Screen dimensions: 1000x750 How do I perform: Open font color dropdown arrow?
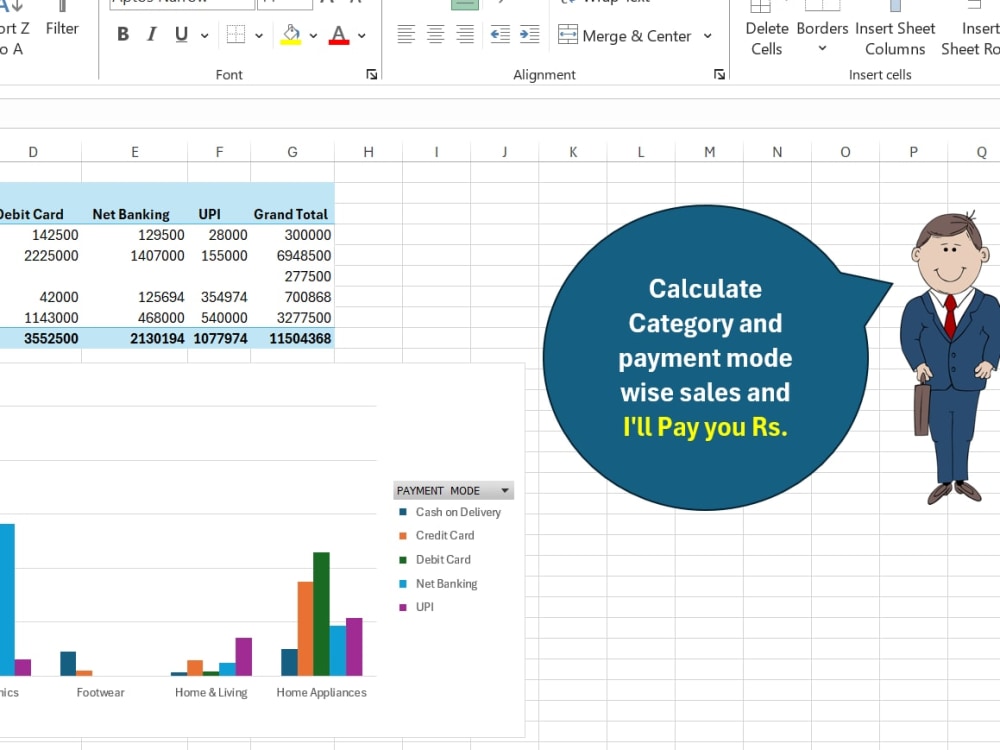point(362,36)
